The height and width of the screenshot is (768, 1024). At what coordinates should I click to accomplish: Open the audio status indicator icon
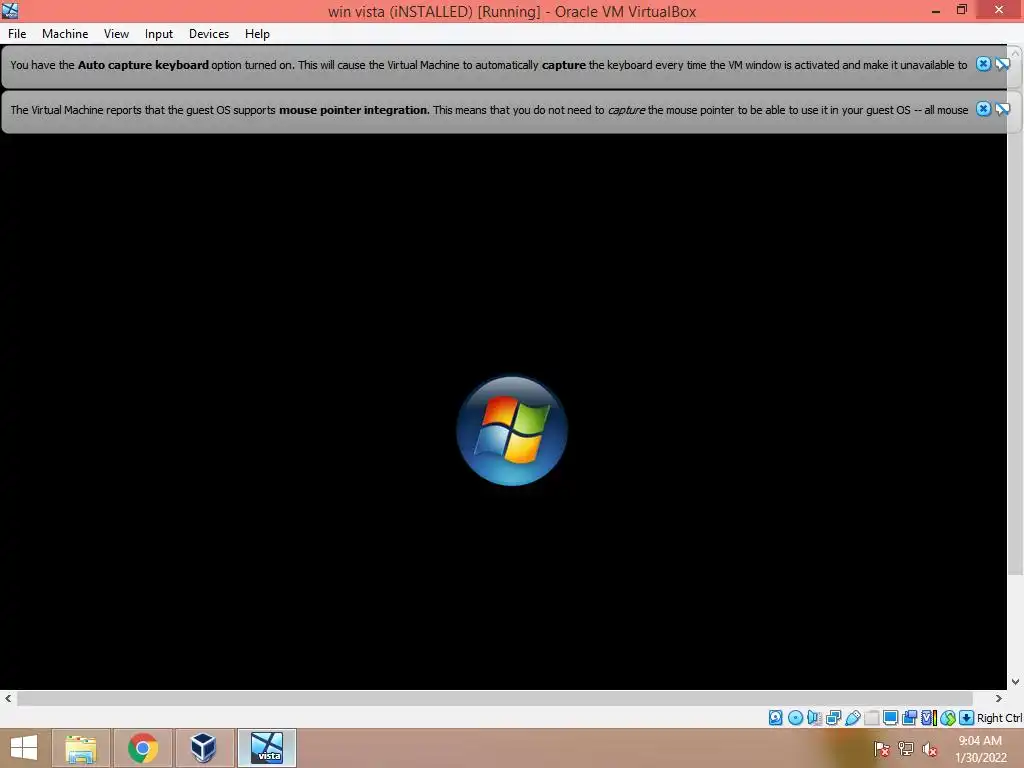click(814, 718)
